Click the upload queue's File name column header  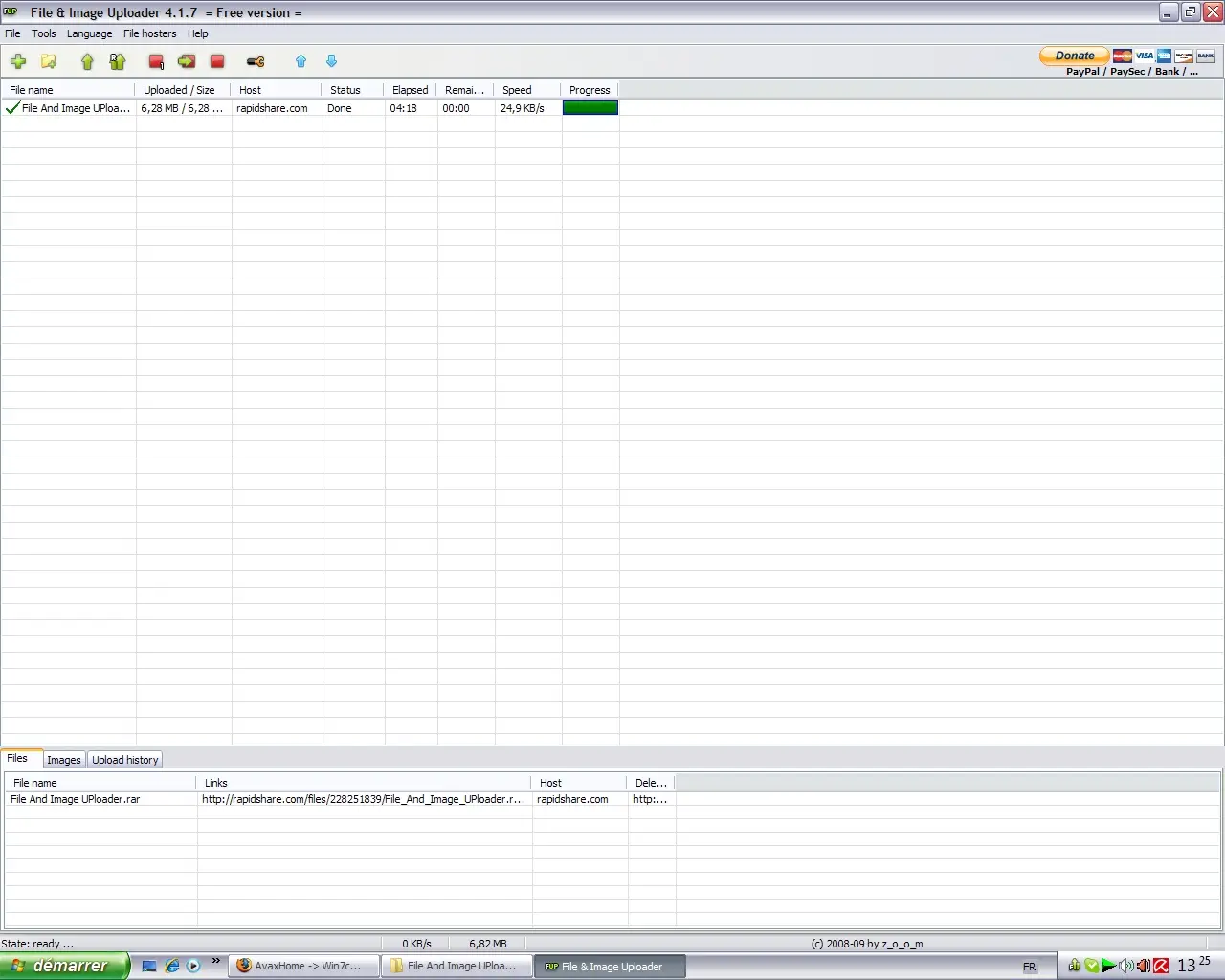tap(68, 90)
